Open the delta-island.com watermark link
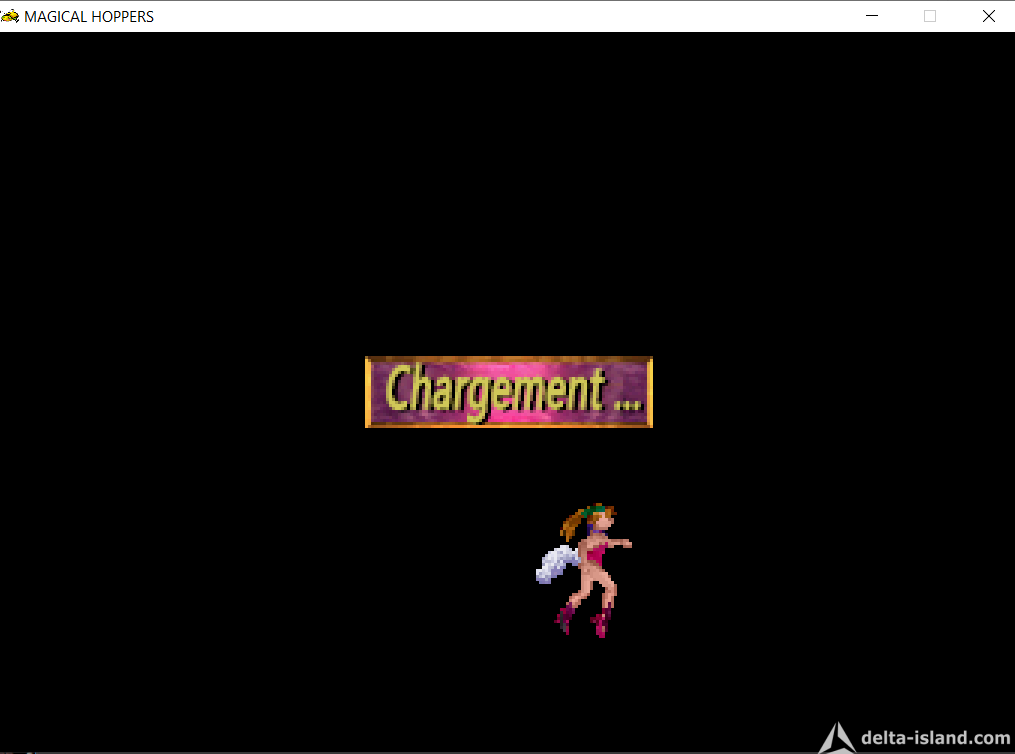1015x754 pixels. click(x=935, y=738)
